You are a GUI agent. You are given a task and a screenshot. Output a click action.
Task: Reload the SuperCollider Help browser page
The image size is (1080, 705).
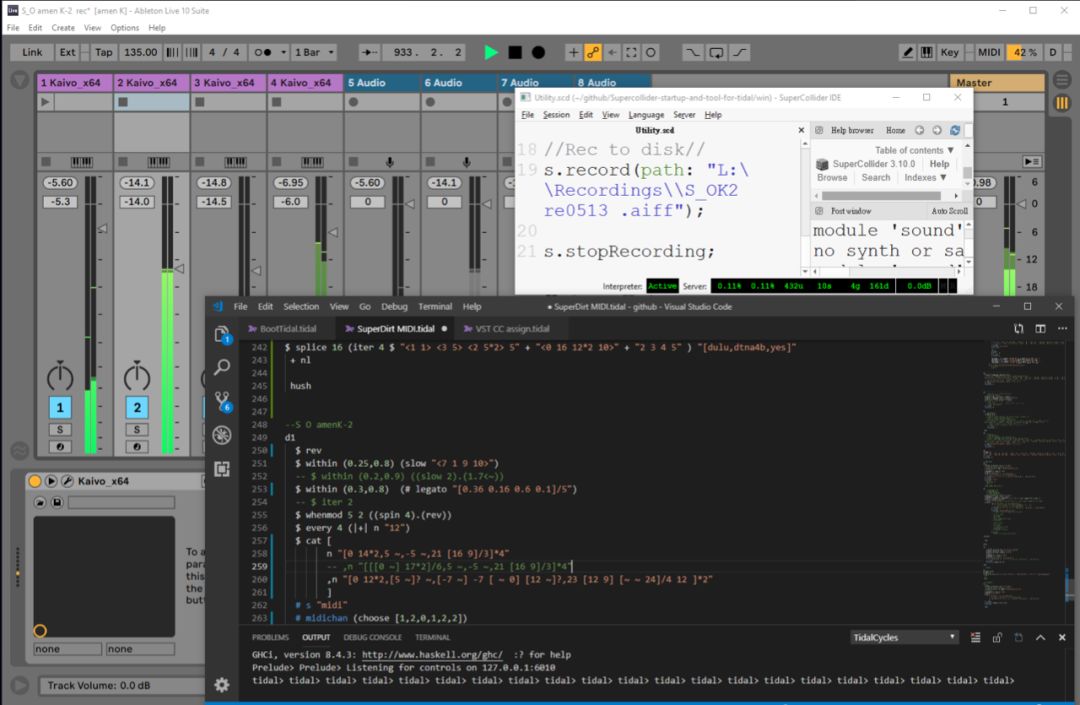(955, 130)
